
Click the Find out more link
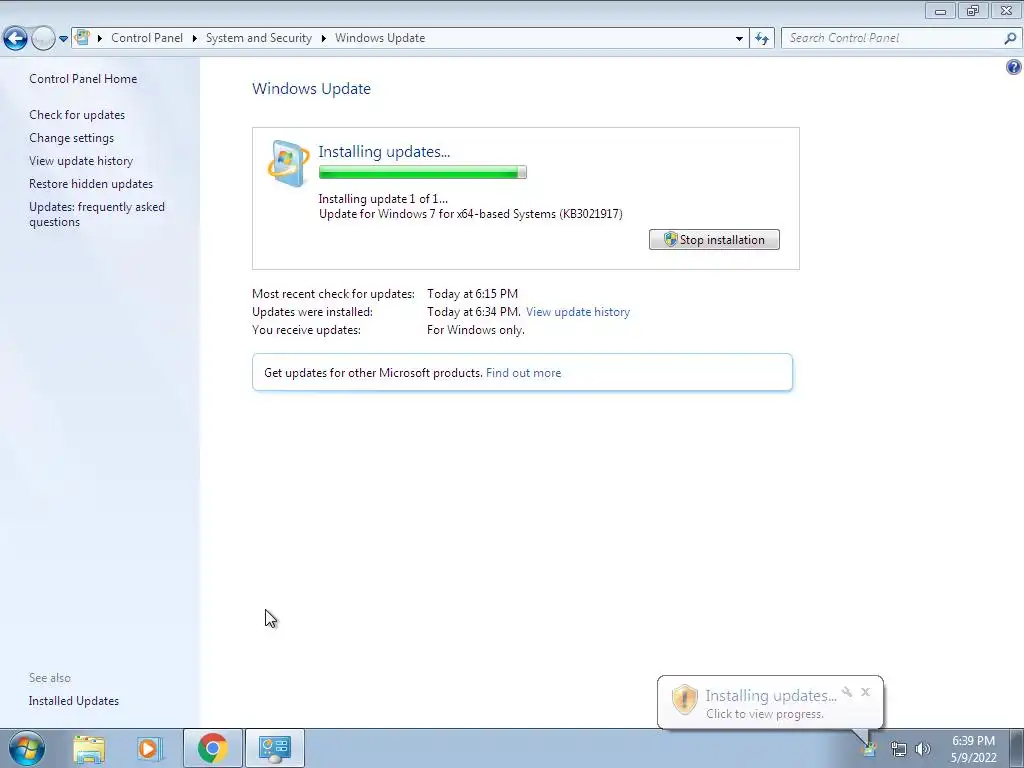(x=523, y=373)
